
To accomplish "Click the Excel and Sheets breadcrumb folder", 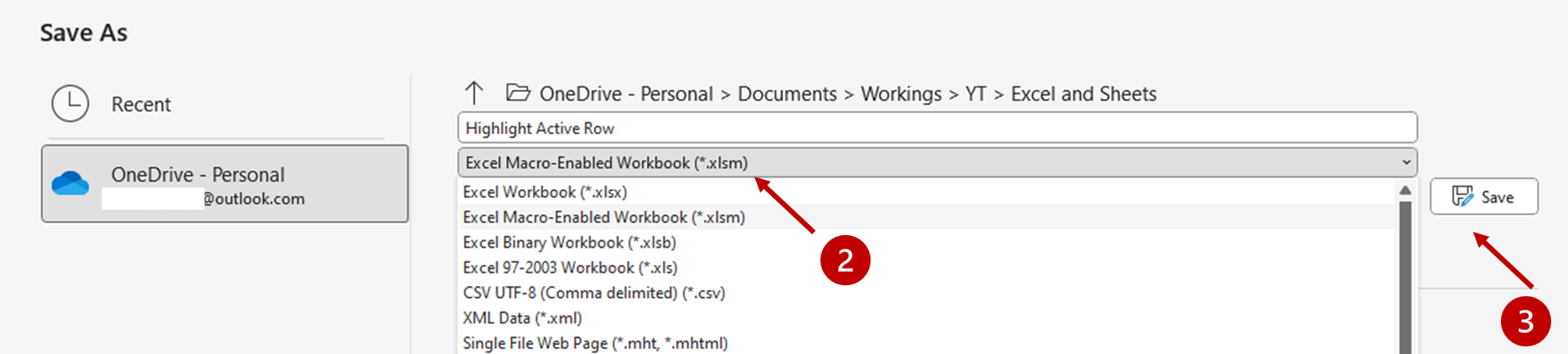I will tap(1083, 94).
